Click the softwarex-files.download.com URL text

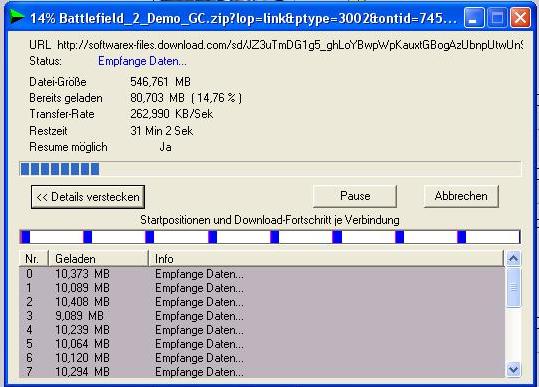290,45
